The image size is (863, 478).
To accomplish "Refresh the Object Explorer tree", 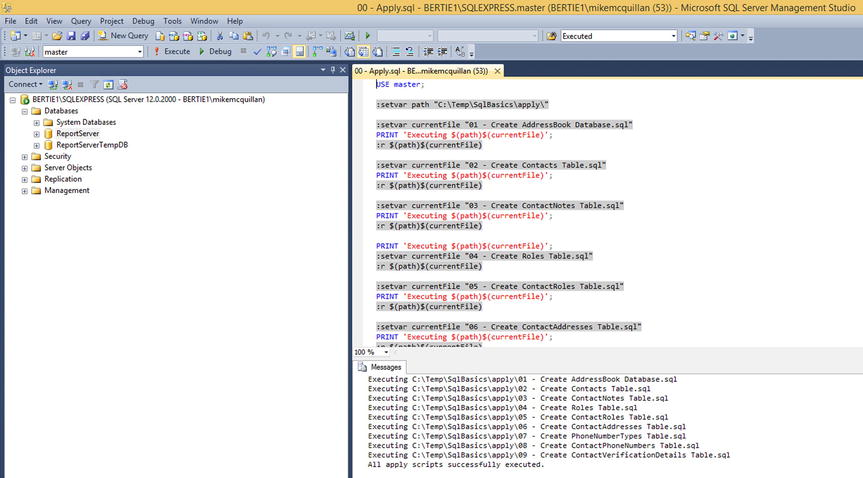I will pyautogui.click(x=109, y=85).
